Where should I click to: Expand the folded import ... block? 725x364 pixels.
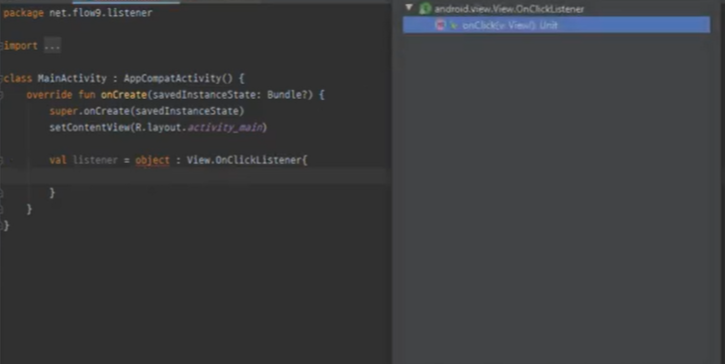coord(52,46)
